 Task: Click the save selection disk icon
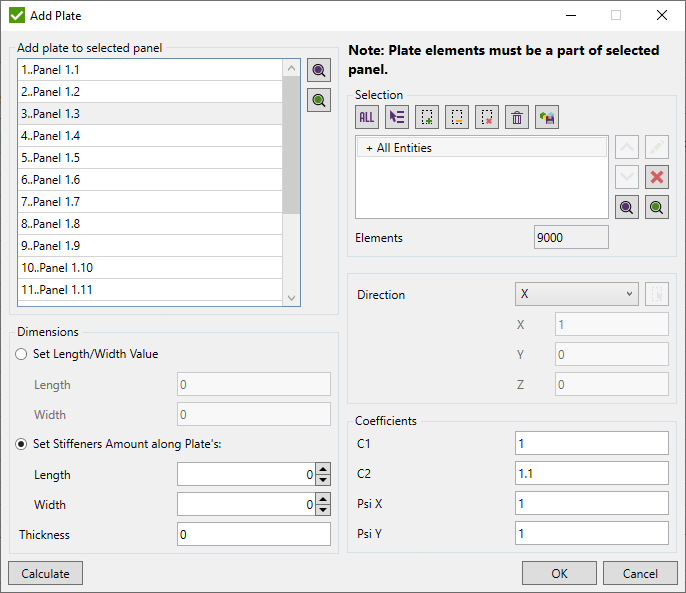pyautogui.click(x=547, y=117)
